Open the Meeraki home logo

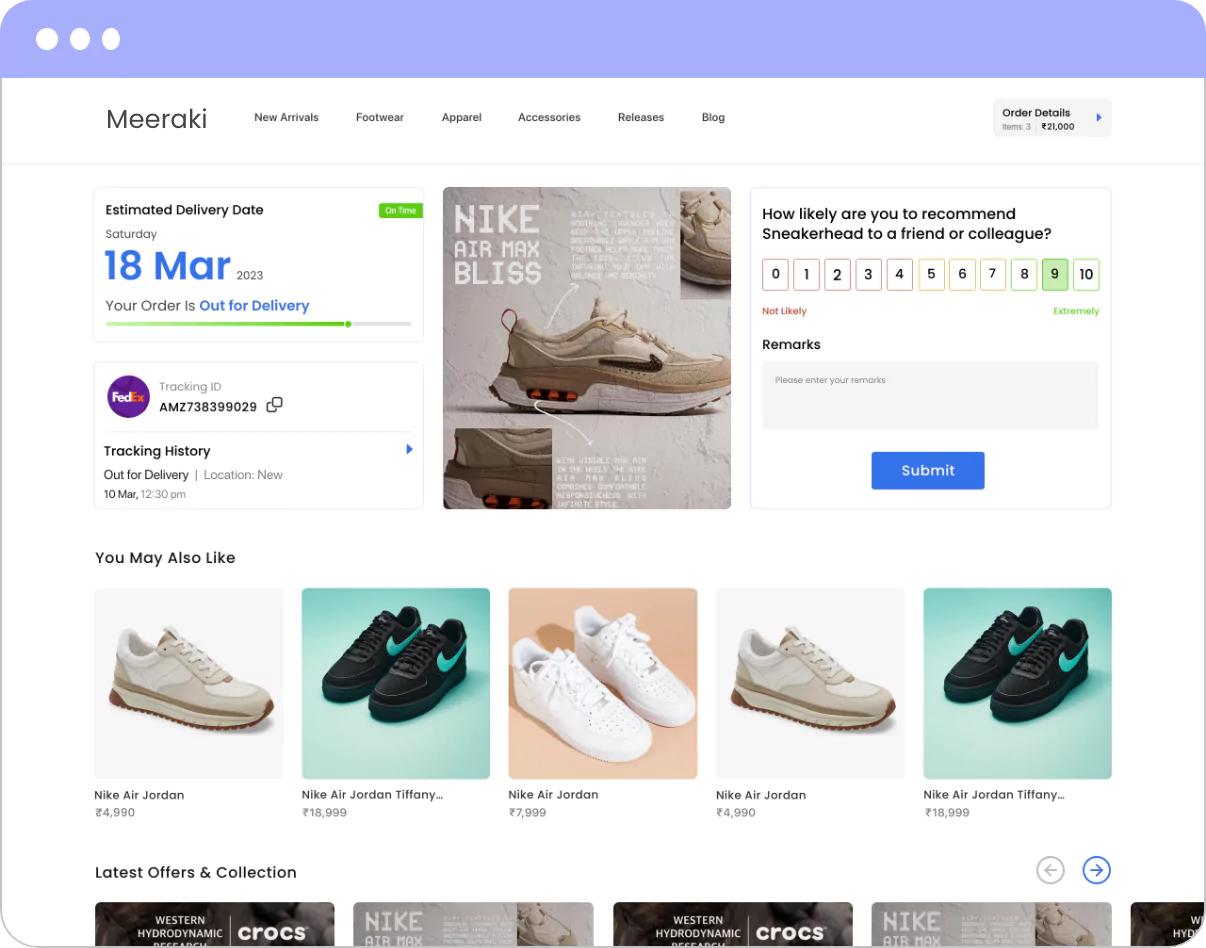[x=157, y=119]
